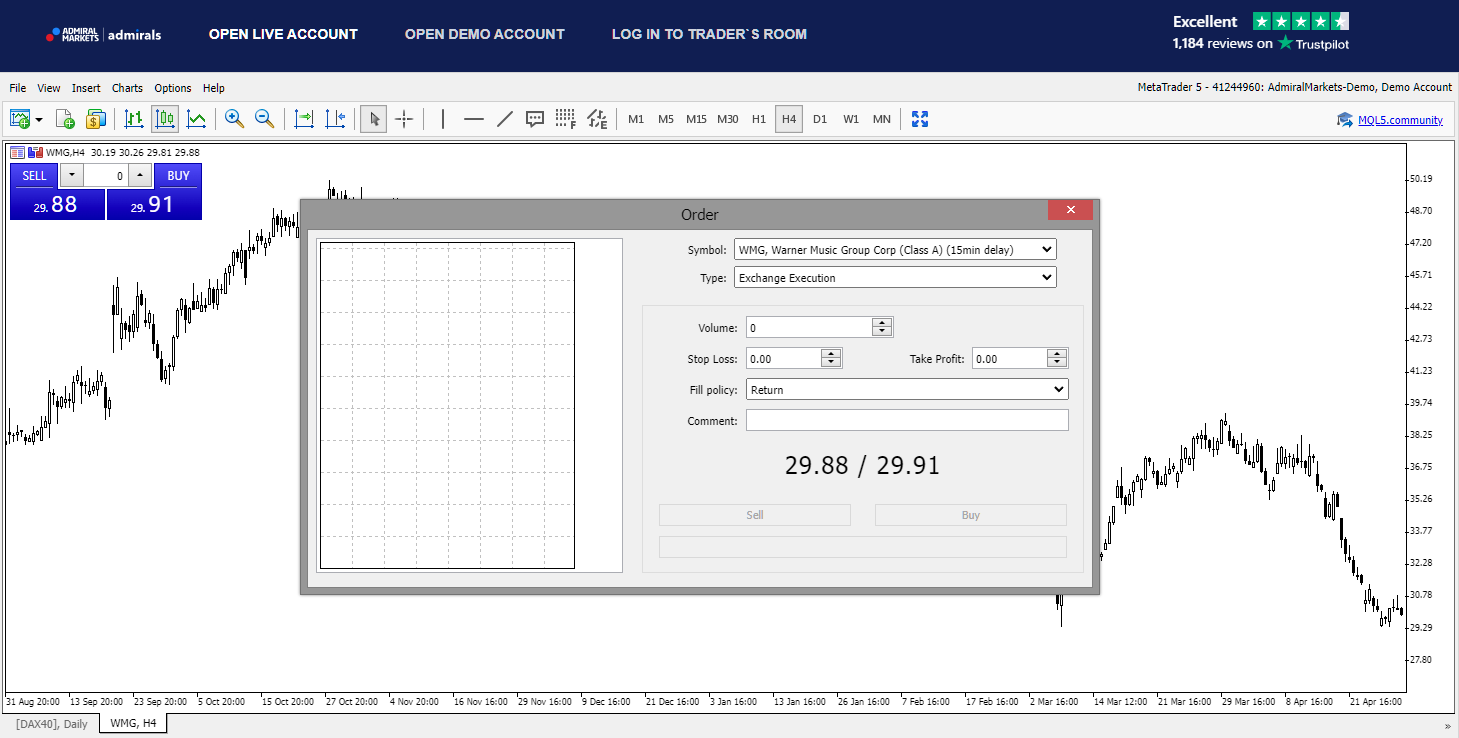Click the Sell button in Order dialog
This screenshot has width=1459, height=738.
point(755,515)
